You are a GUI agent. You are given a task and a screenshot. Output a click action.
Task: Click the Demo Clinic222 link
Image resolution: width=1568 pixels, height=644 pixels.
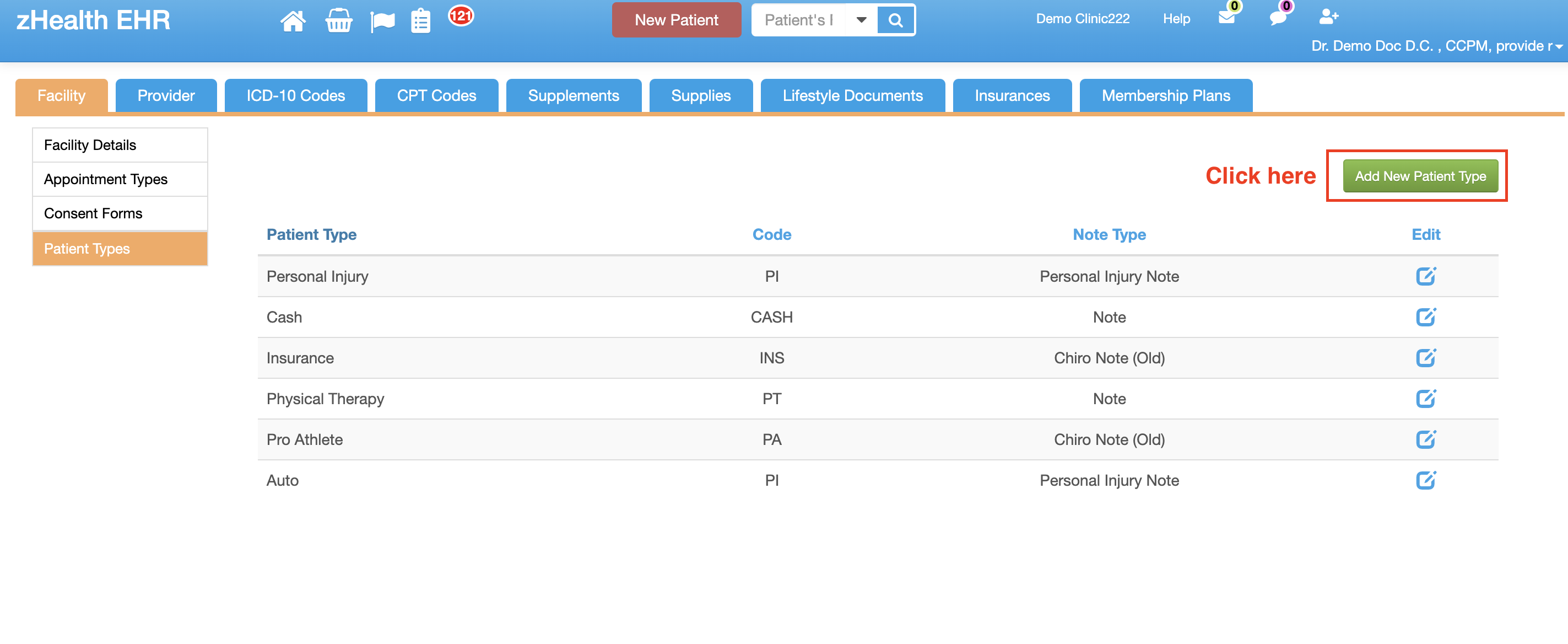click(1082, 19)
